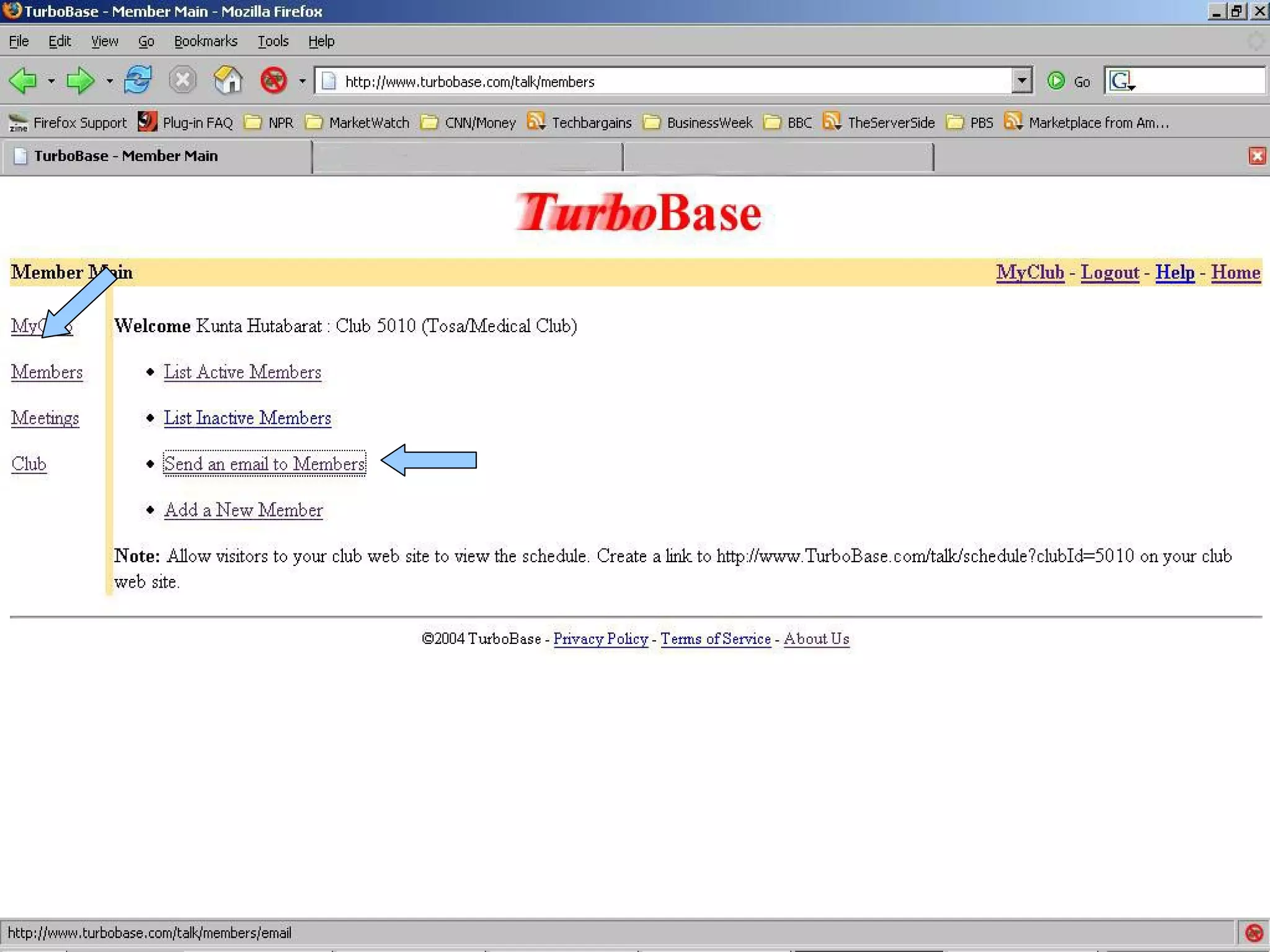Viewport: 1270px width, 952px height.
Task: Go to the Home page icon
Action: 228,81
